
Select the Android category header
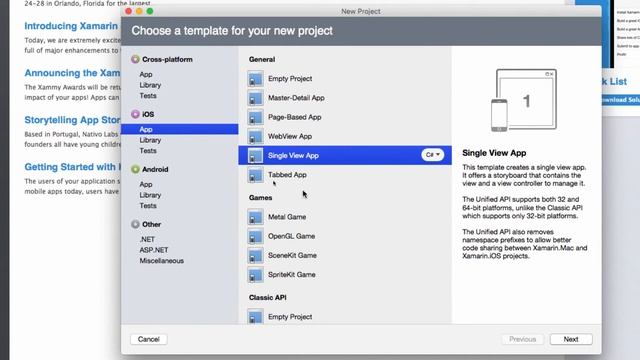tap(149, 169)
